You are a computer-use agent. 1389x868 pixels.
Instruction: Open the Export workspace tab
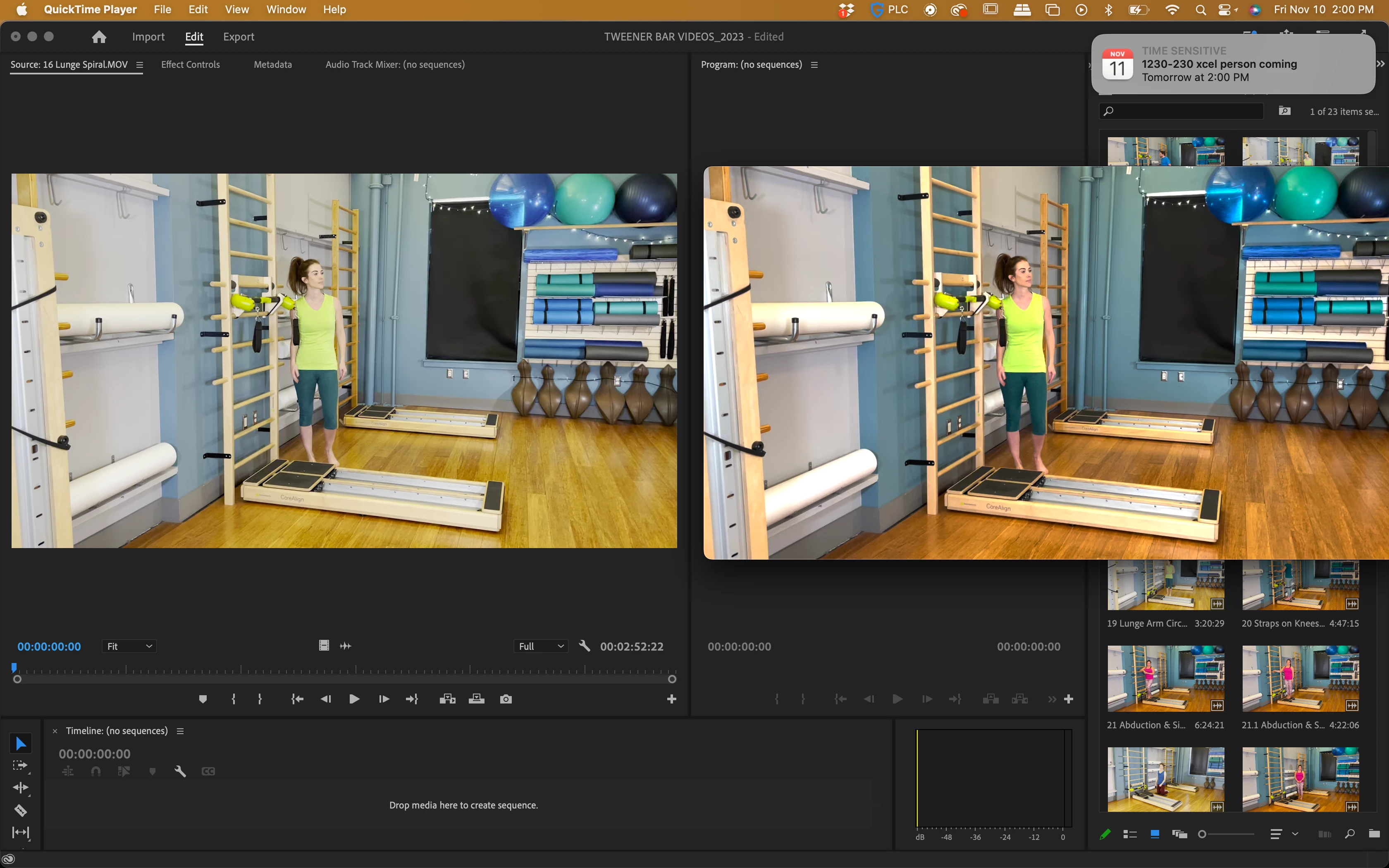pos(238,37)
